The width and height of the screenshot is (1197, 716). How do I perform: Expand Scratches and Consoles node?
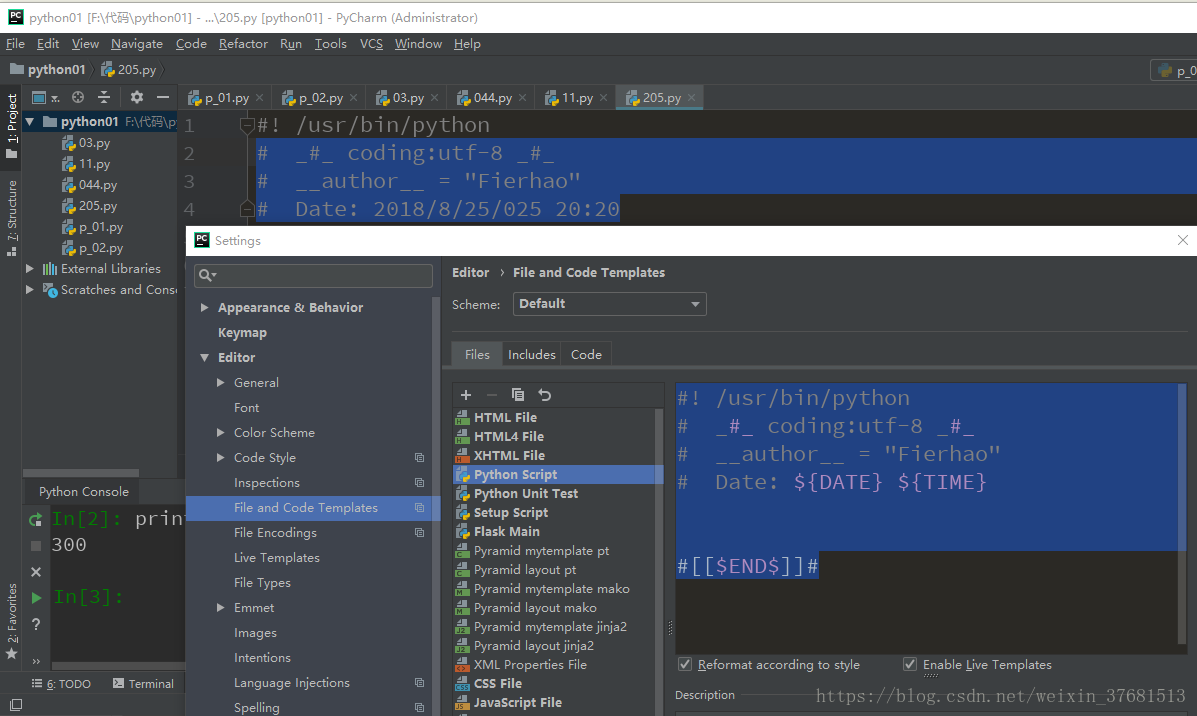click(x=30, y=290)
